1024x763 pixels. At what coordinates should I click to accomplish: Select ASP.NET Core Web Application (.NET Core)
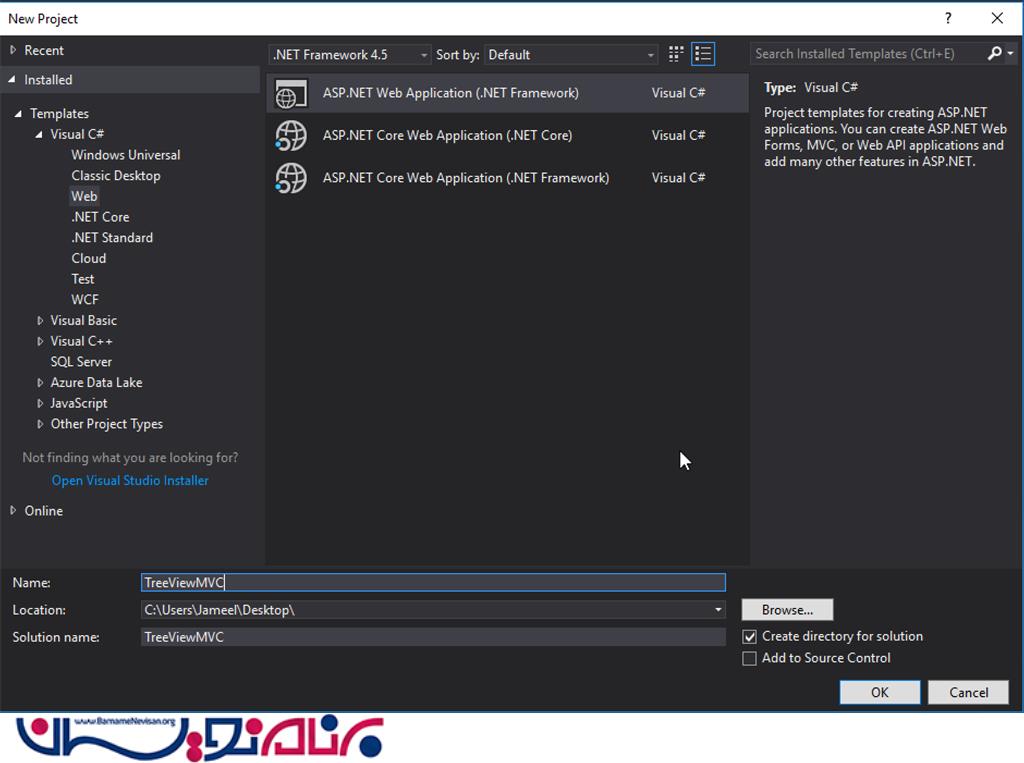tap(507, 136)
